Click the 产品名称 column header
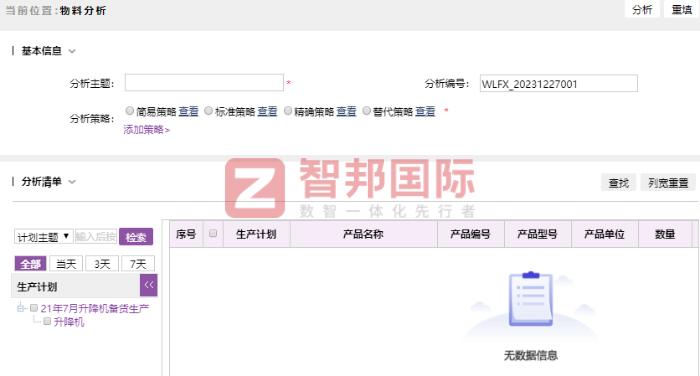 coord(363,234)
